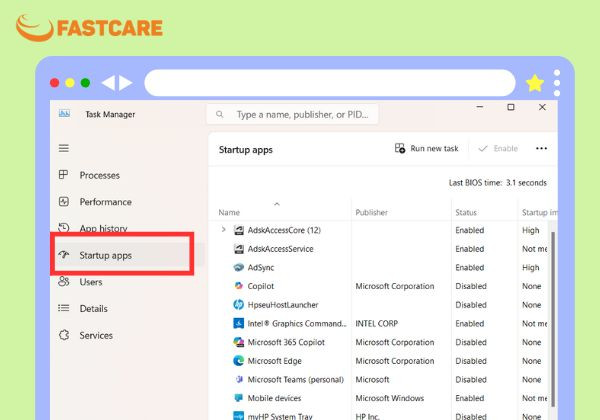
Task: Open Processes page icon
Action: [64, 175]
